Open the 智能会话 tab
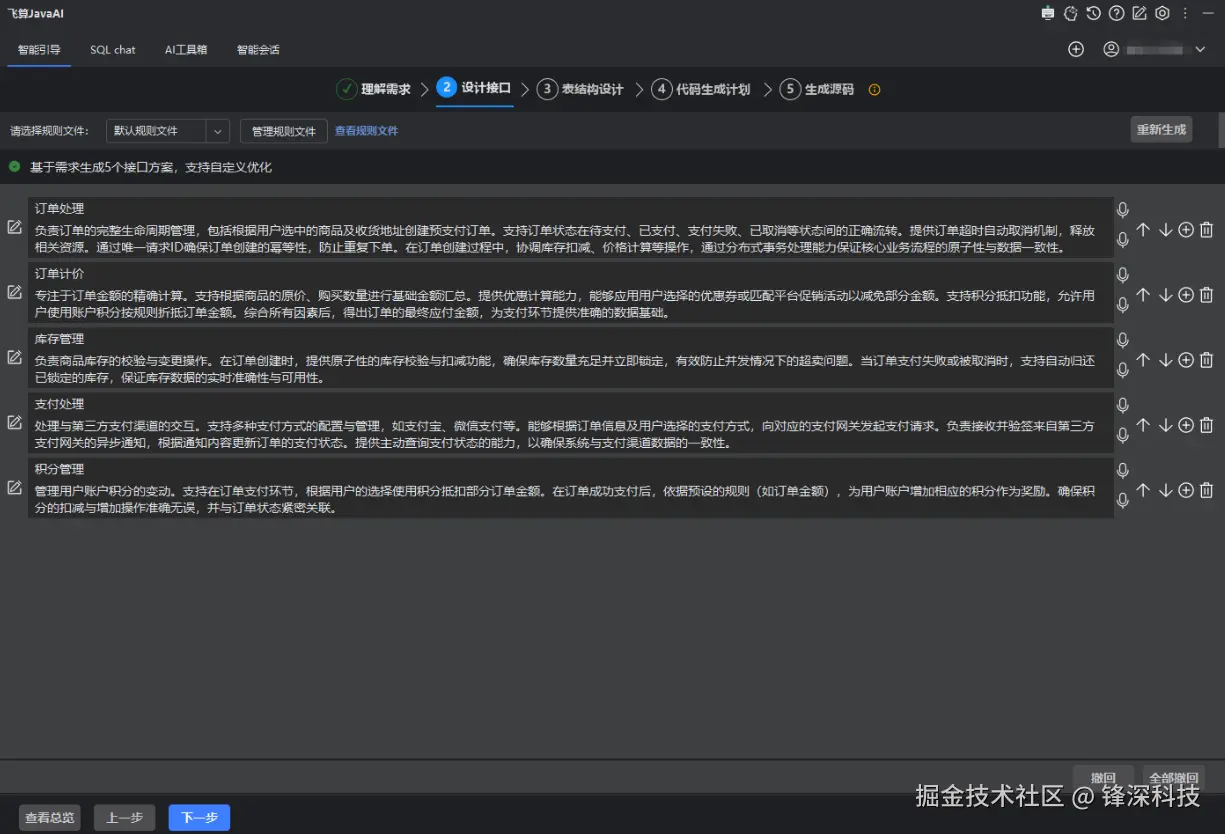 [258, 49]
